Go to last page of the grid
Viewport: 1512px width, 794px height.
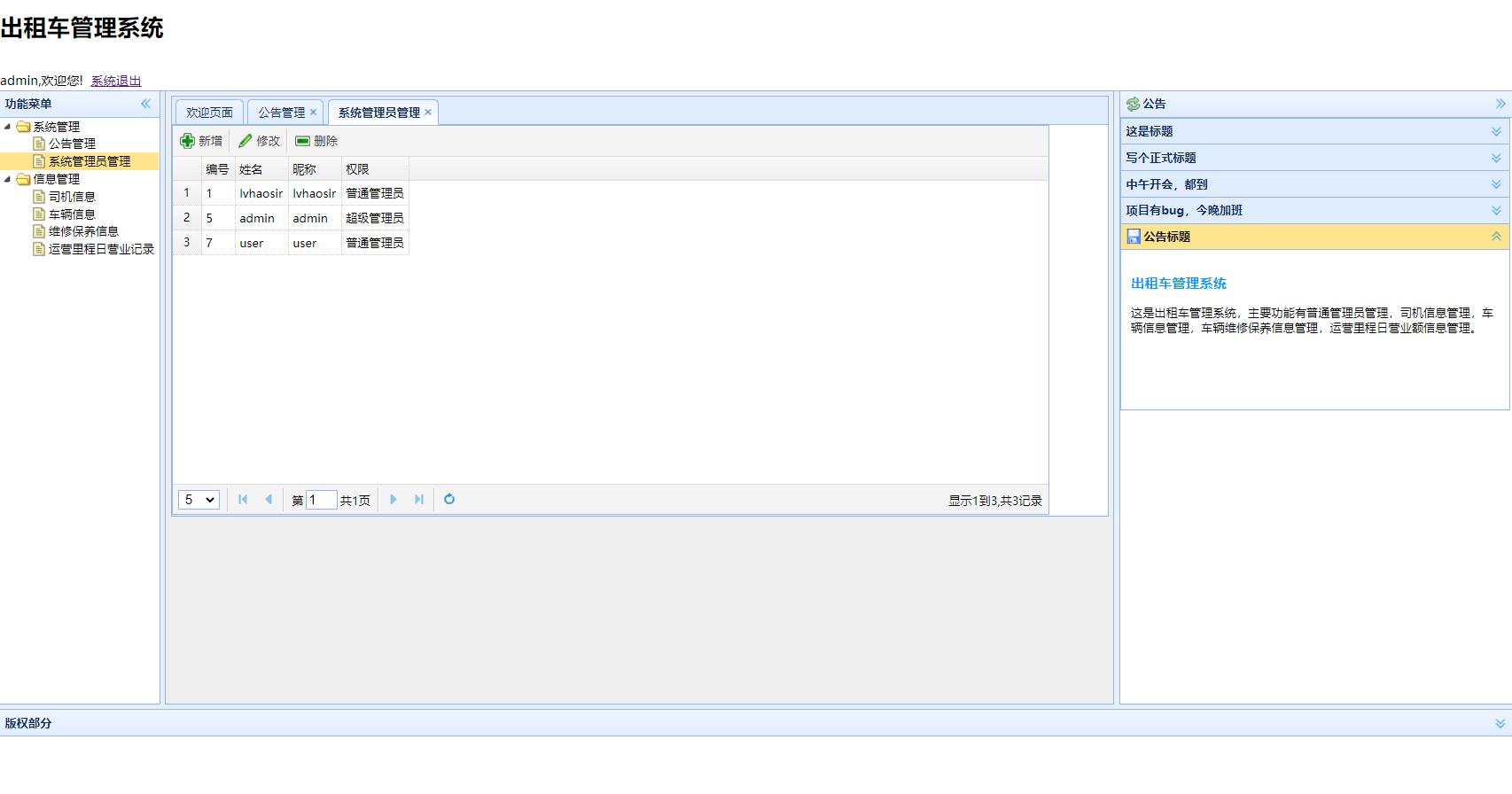(x=419, y=500)
